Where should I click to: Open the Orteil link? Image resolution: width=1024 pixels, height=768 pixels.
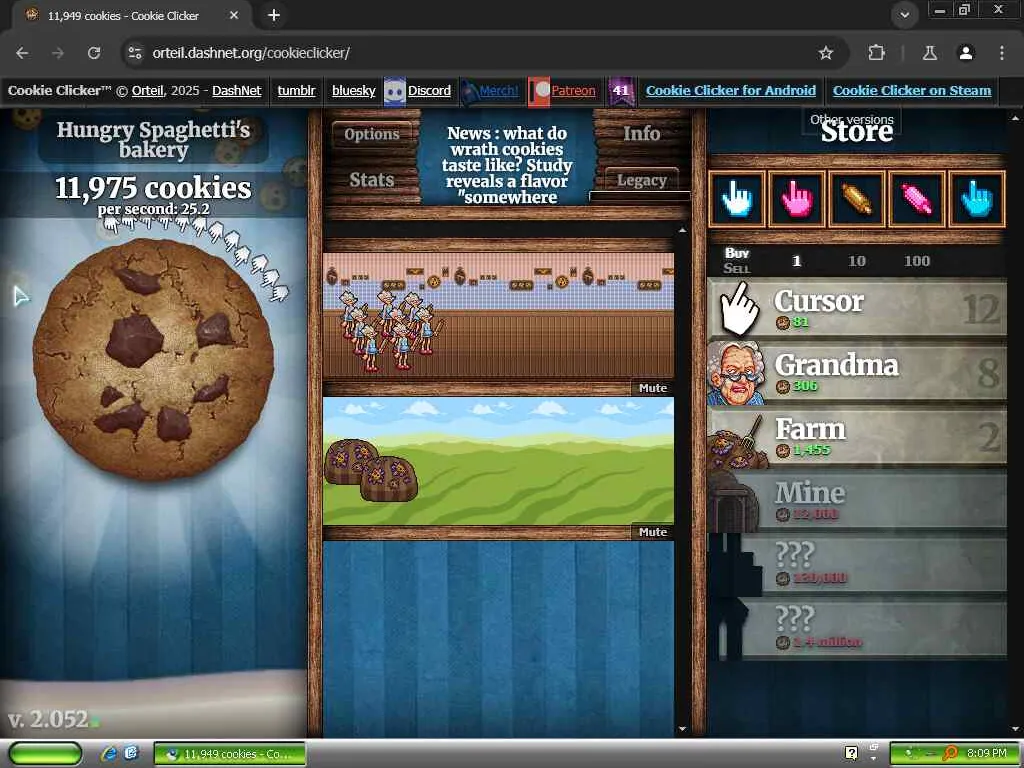tap(148, 91)
